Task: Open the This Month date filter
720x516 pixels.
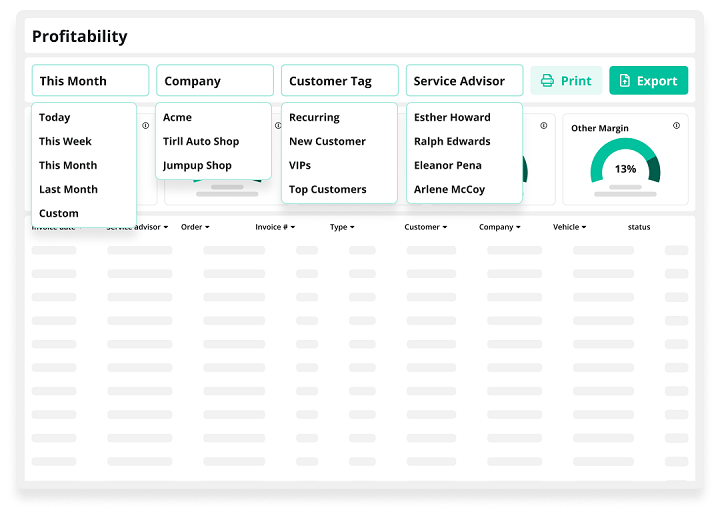Action: [90, 81]
